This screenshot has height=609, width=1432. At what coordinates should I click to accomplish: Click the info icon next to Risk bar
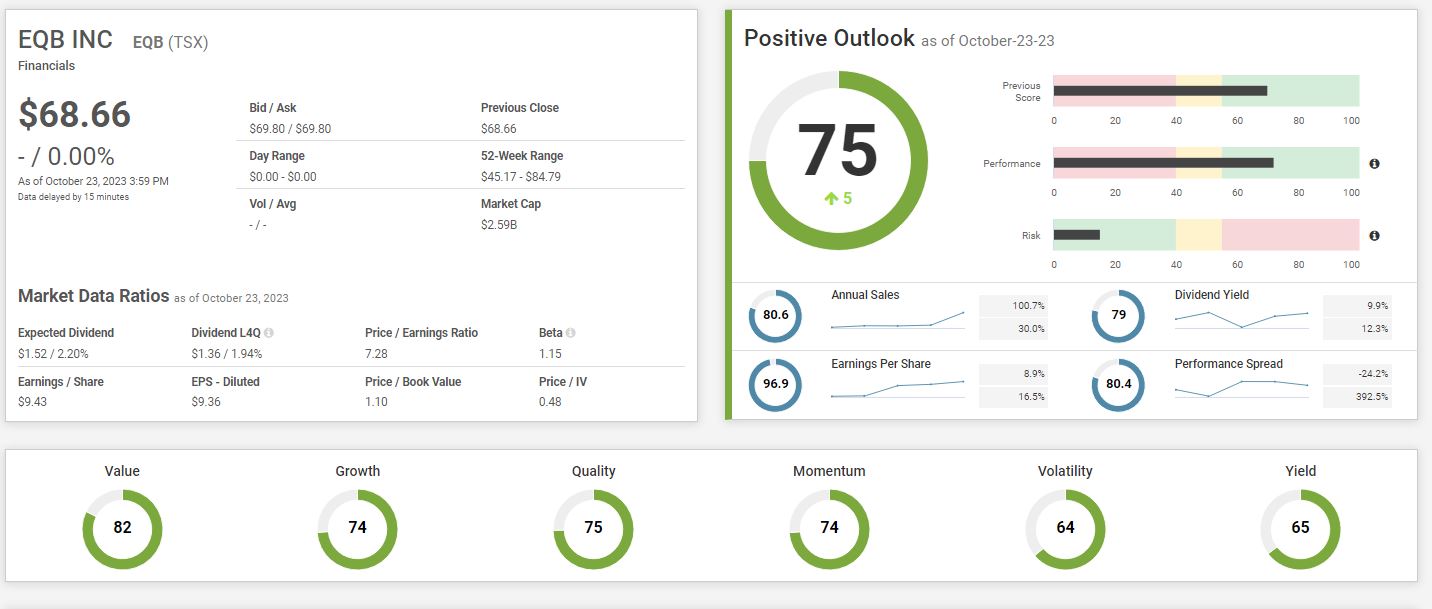pyautogui.click(x=1374, y=236)
